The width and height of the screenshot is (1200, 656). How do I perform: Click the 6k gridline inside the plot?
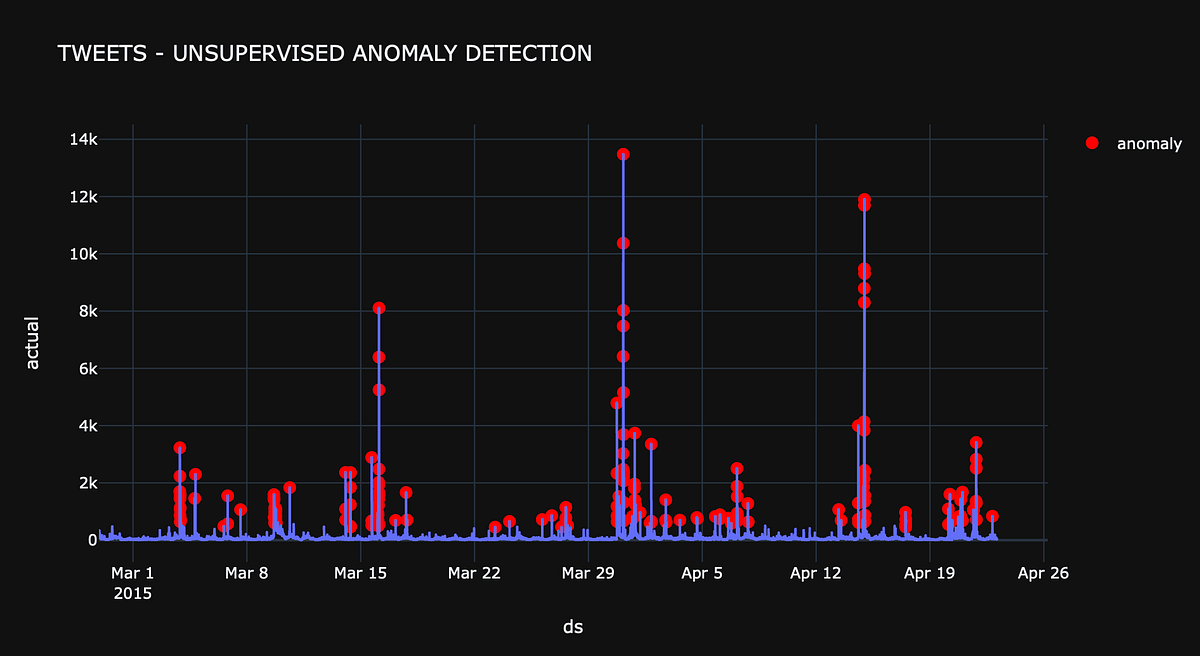tap(500, 368)
